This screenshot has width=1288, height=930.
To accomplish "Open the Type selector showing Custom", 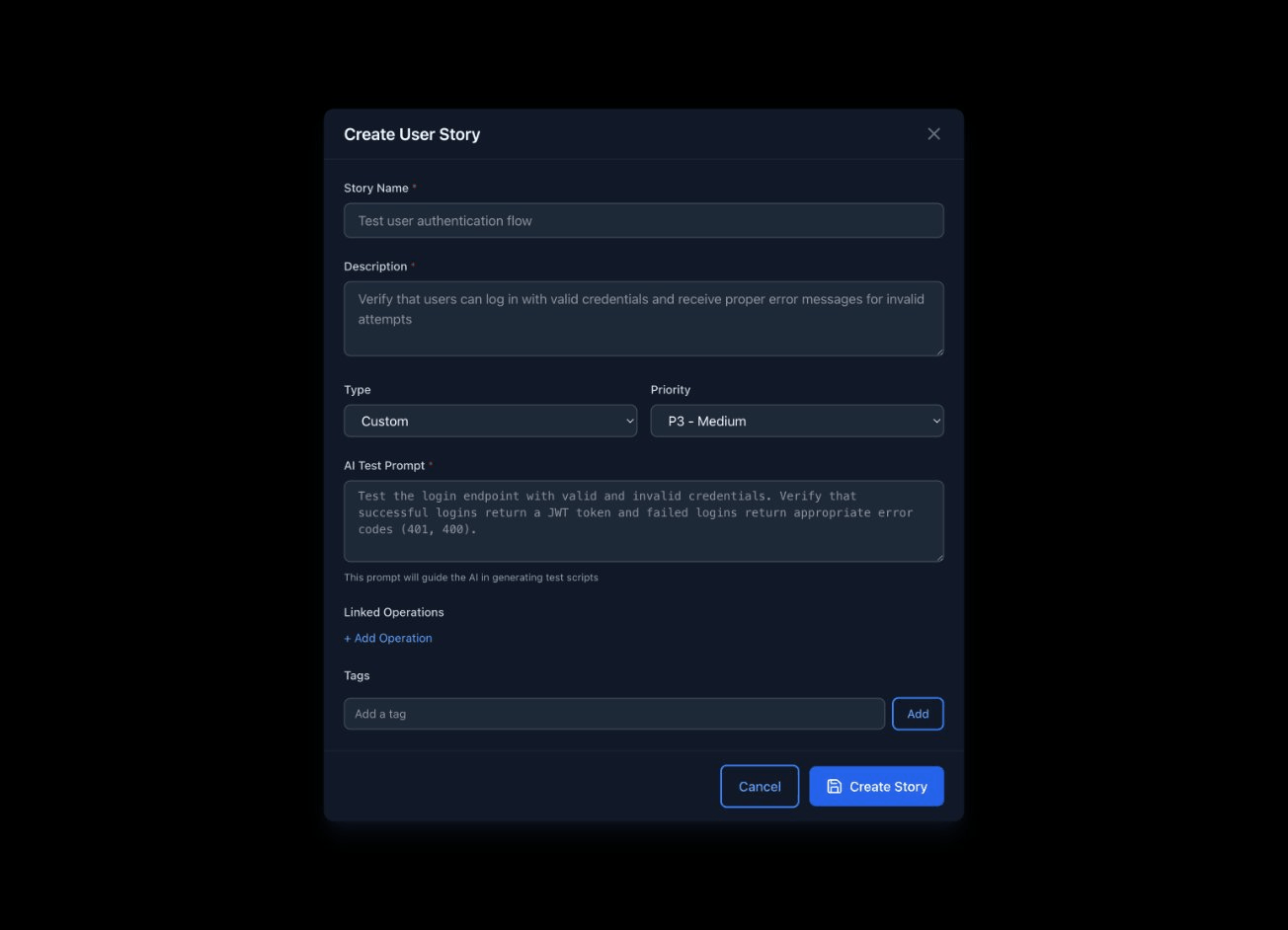I will (x=490, y=421).
